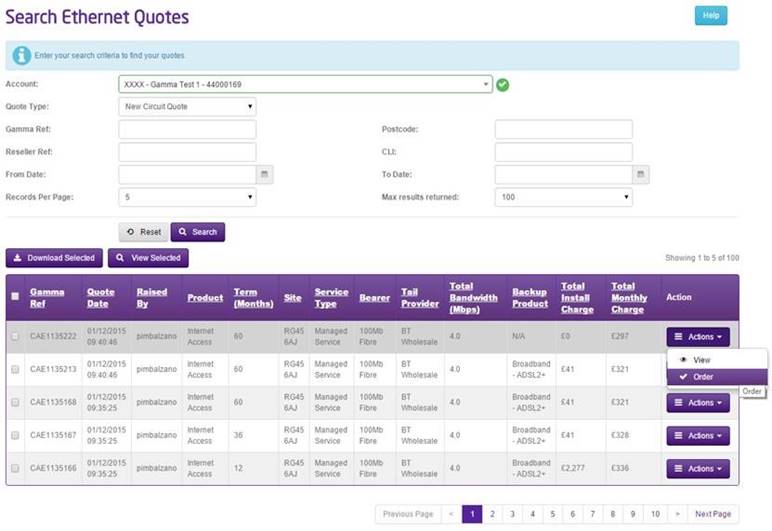The width and height of the screenshot is (772, 531).
Task: Go to page 10 of results
Action: (x=655, y=514)
